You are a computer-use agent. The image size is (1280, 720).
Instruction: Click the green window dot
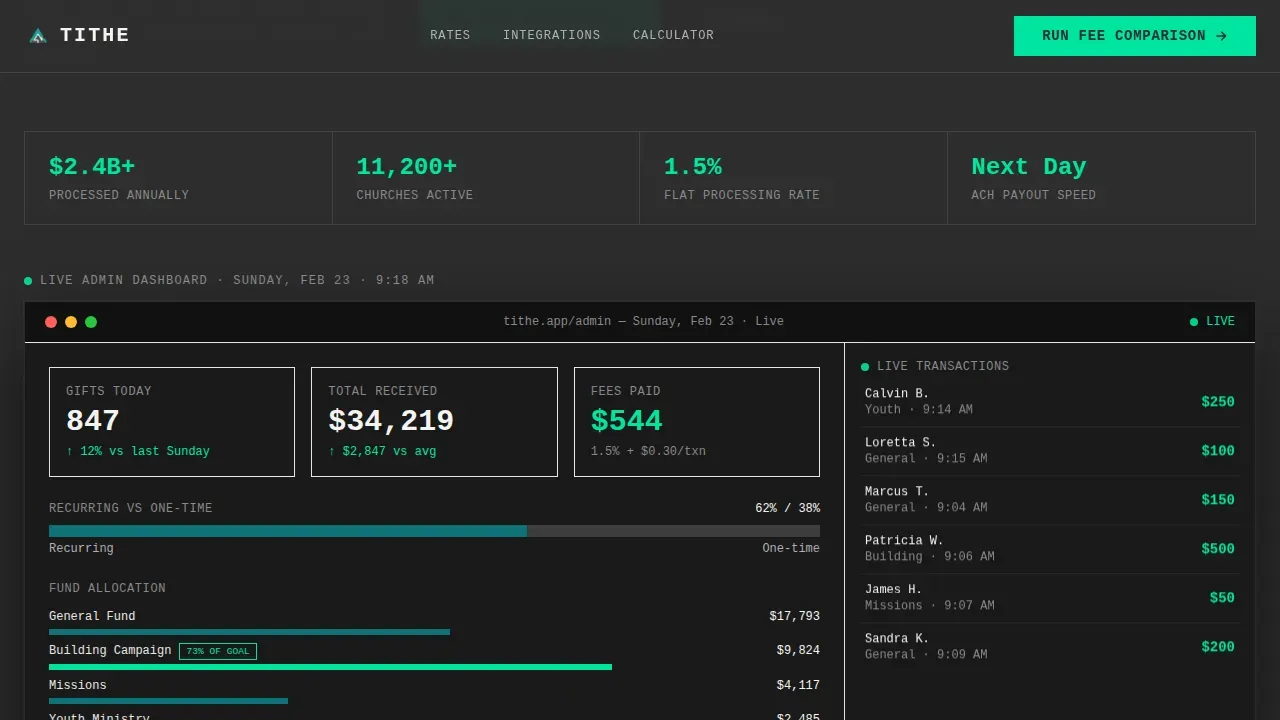click(x=91, y=322)
